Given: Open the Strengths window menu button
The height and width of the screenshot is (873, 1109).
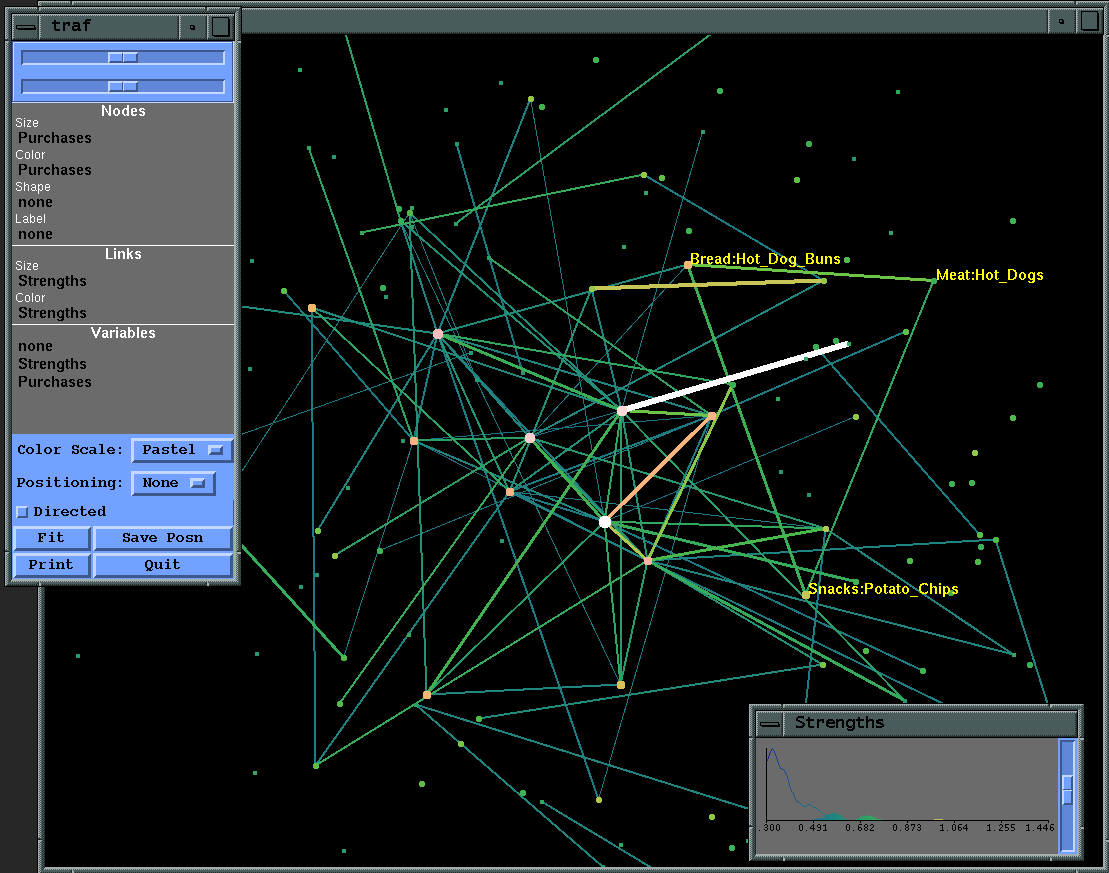Looking at the screenshot, I should [x=769, y=722].
